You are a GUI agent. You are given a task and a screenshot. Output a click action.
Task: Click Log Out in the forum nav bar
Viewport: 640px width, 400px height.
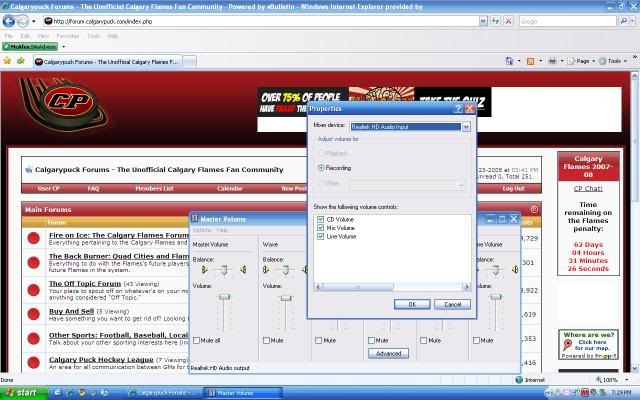(513, 189)
